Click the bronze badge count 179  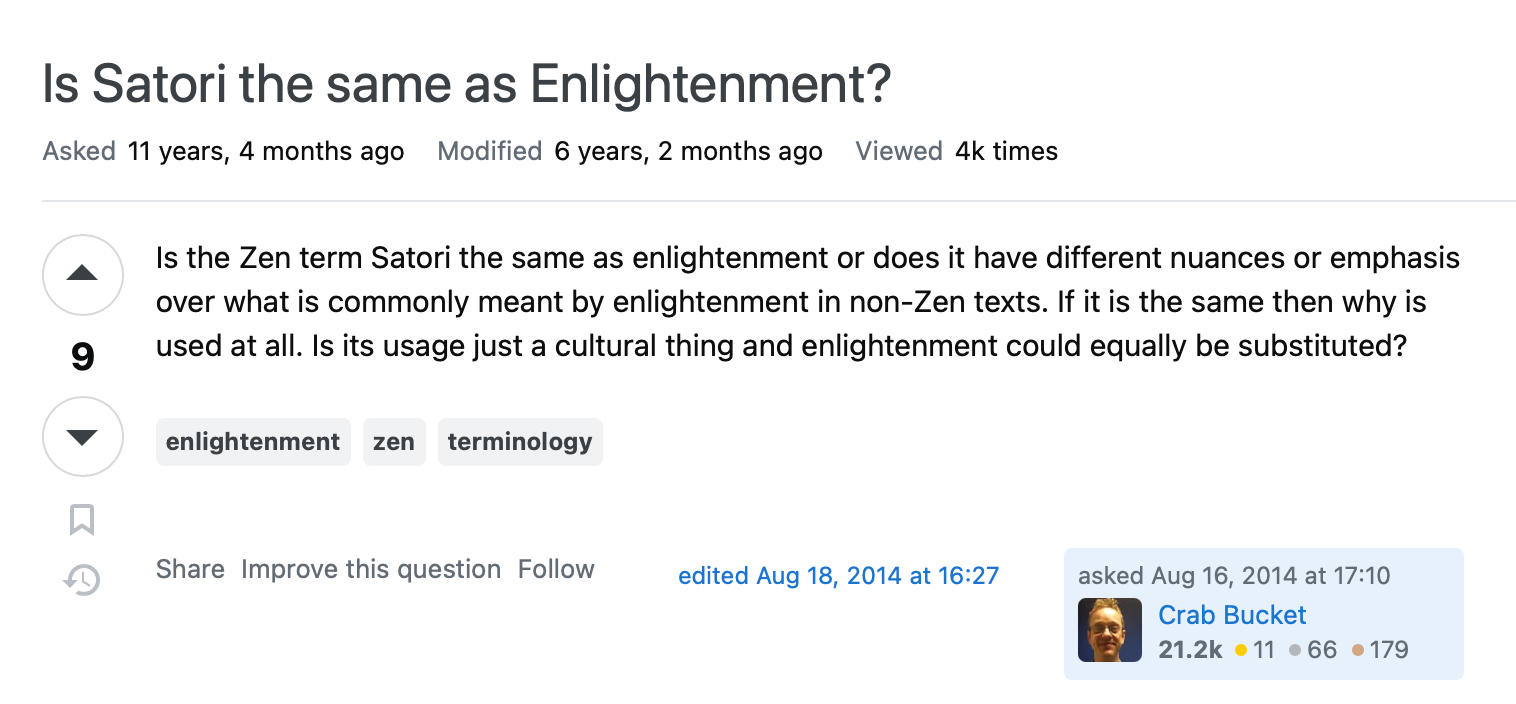coord(1388,650)
